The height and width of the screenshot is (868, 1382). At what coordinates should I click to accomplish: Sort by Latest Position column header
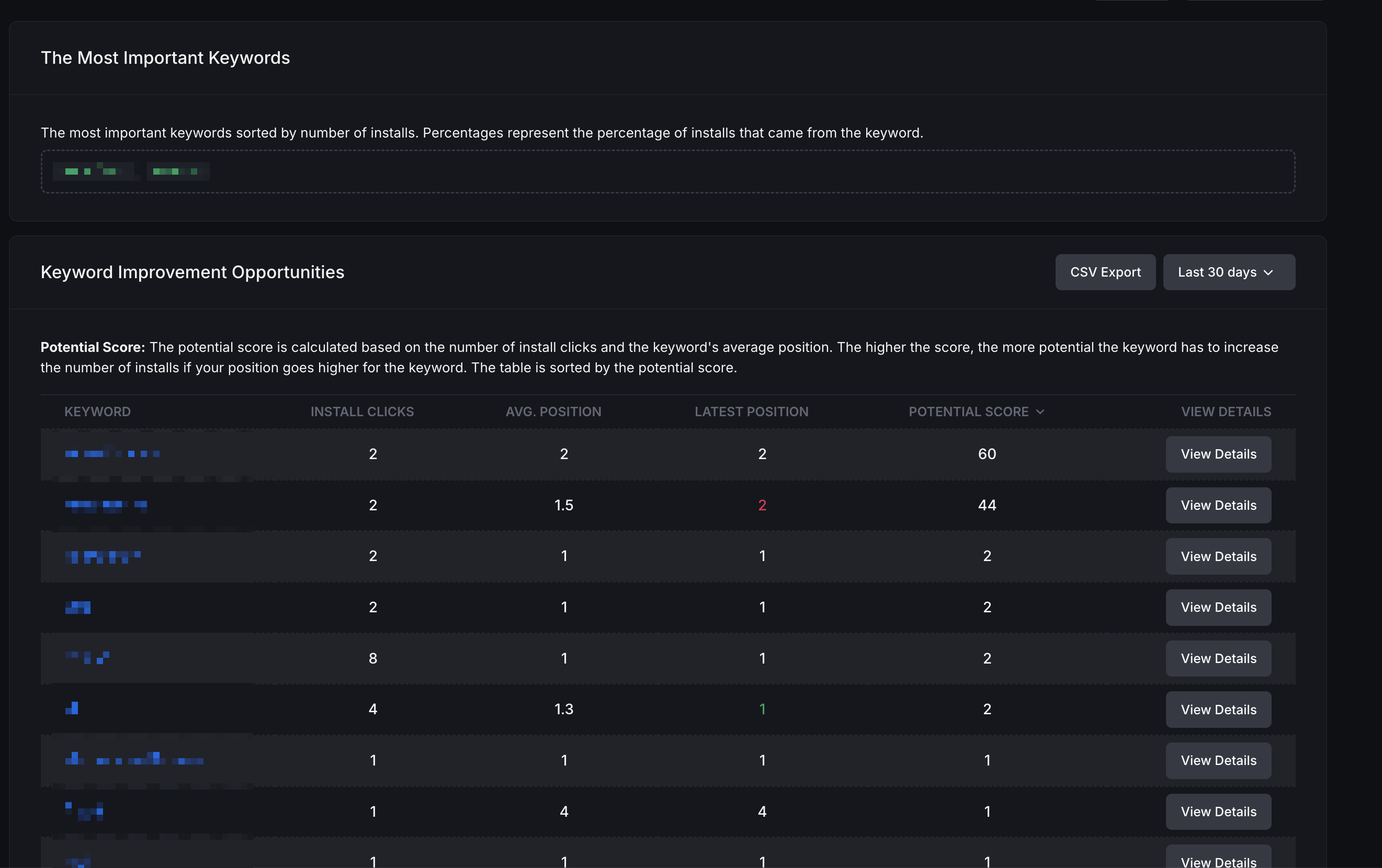(x=751, y=412)
